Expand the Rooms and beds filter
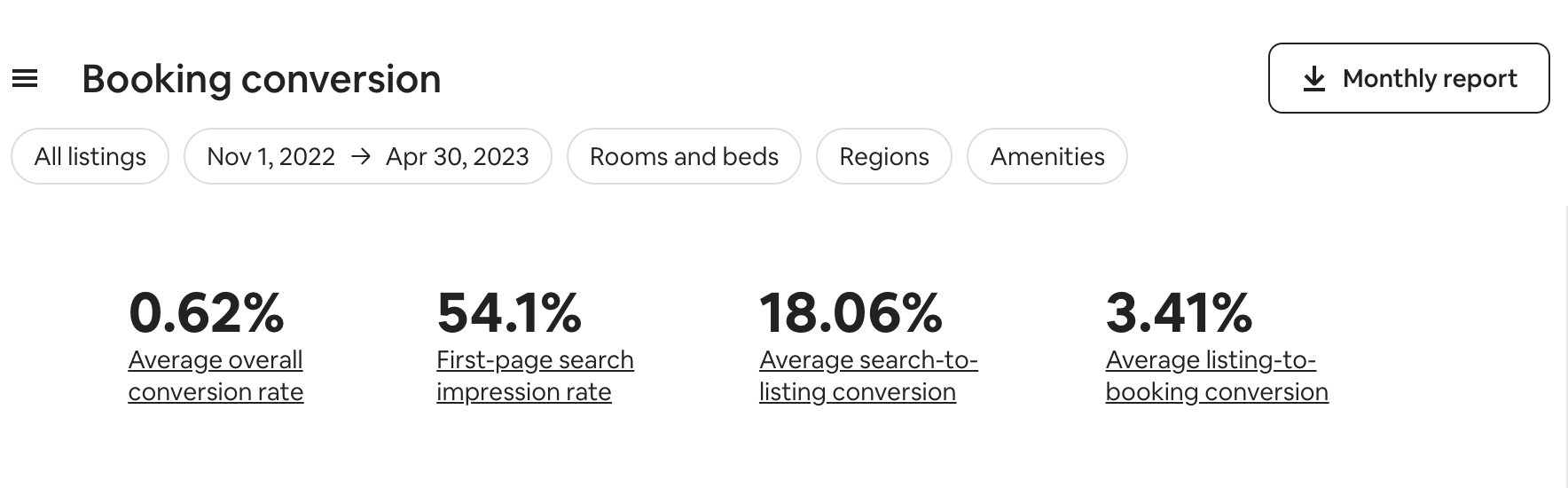Viewport: 1568px width, 488px height. click(x=684, y=157)
